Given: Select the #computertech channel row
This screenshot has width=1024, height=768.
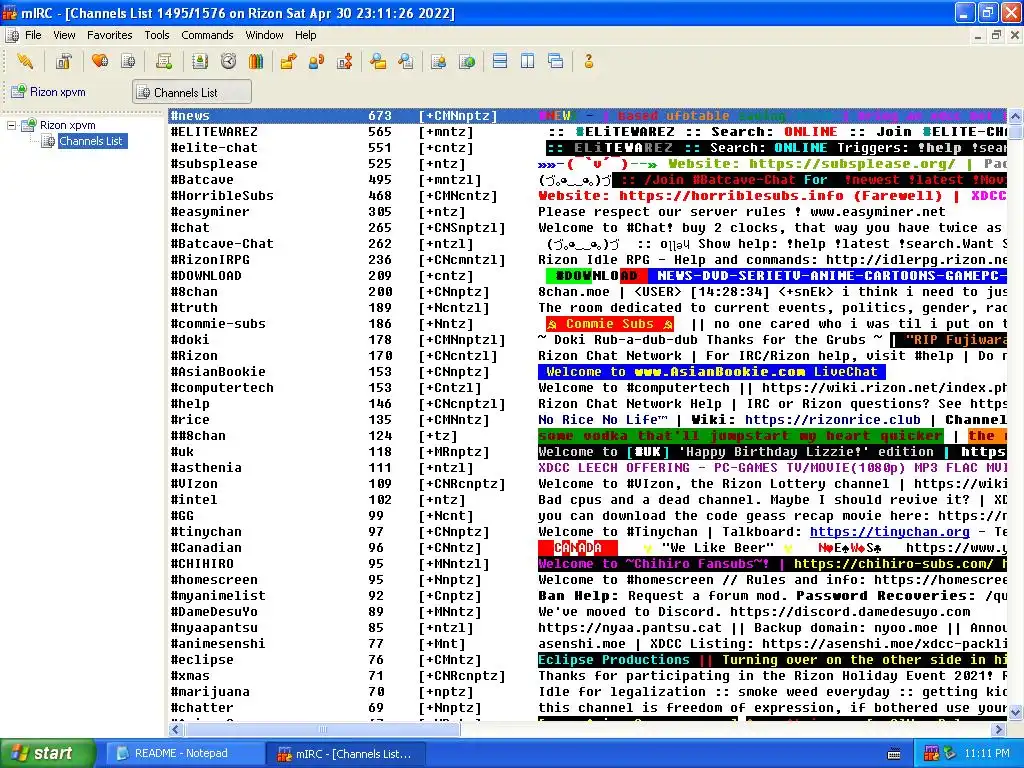Looking at the screenshot, I should point(587,388).
